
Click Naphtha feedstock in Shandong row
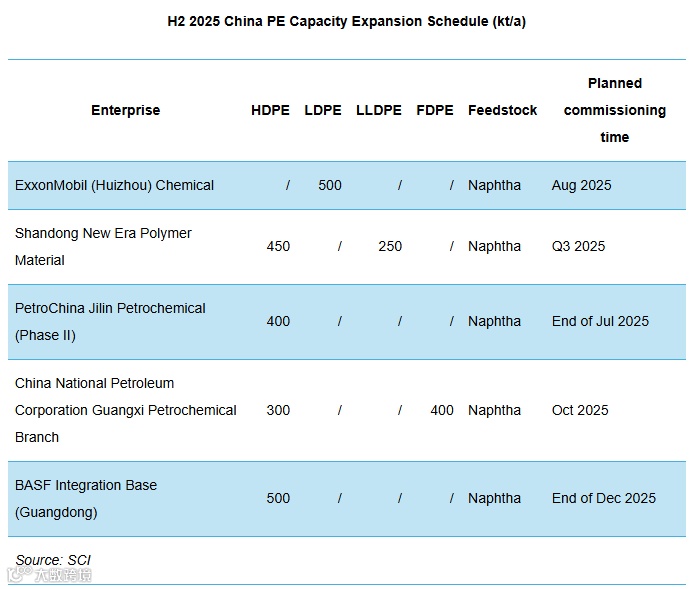click(x=494, y=246)
